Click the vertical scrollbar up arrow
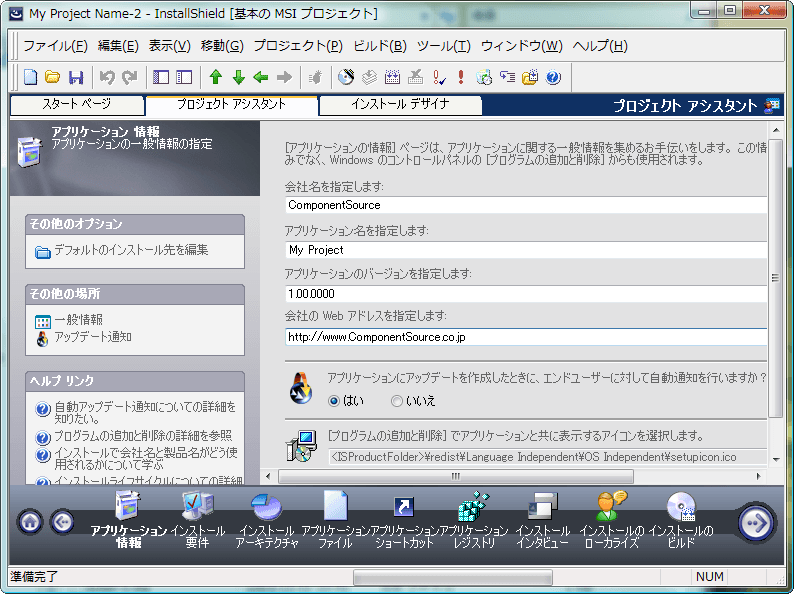 pos(776,131)
